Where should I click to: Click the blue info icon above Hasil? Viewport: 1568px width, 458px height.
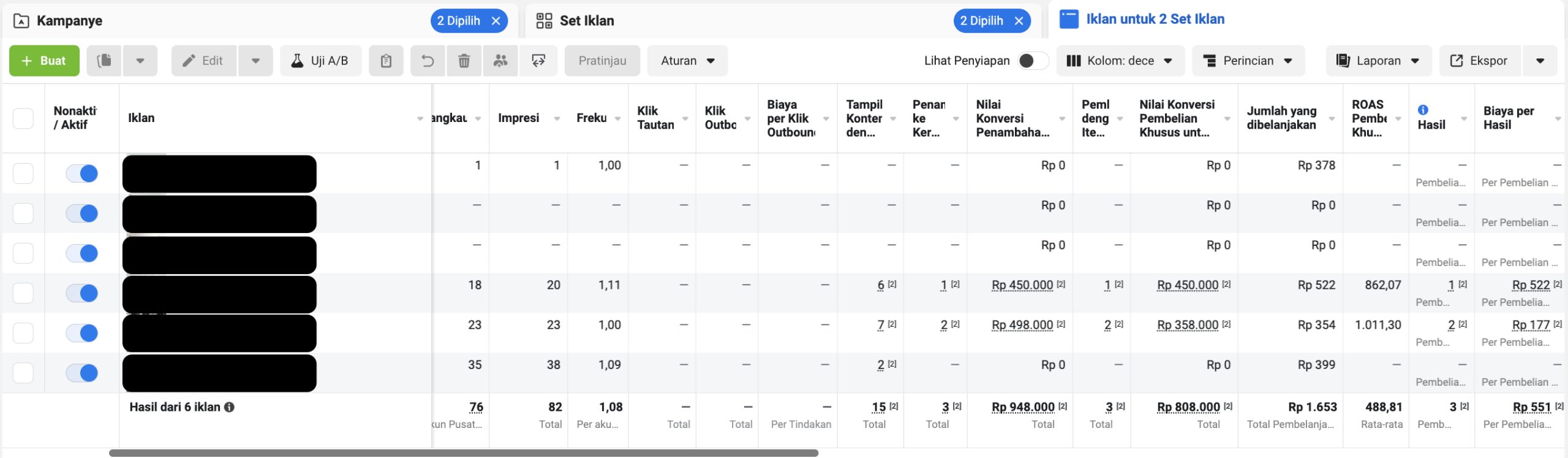point(1423,110)
